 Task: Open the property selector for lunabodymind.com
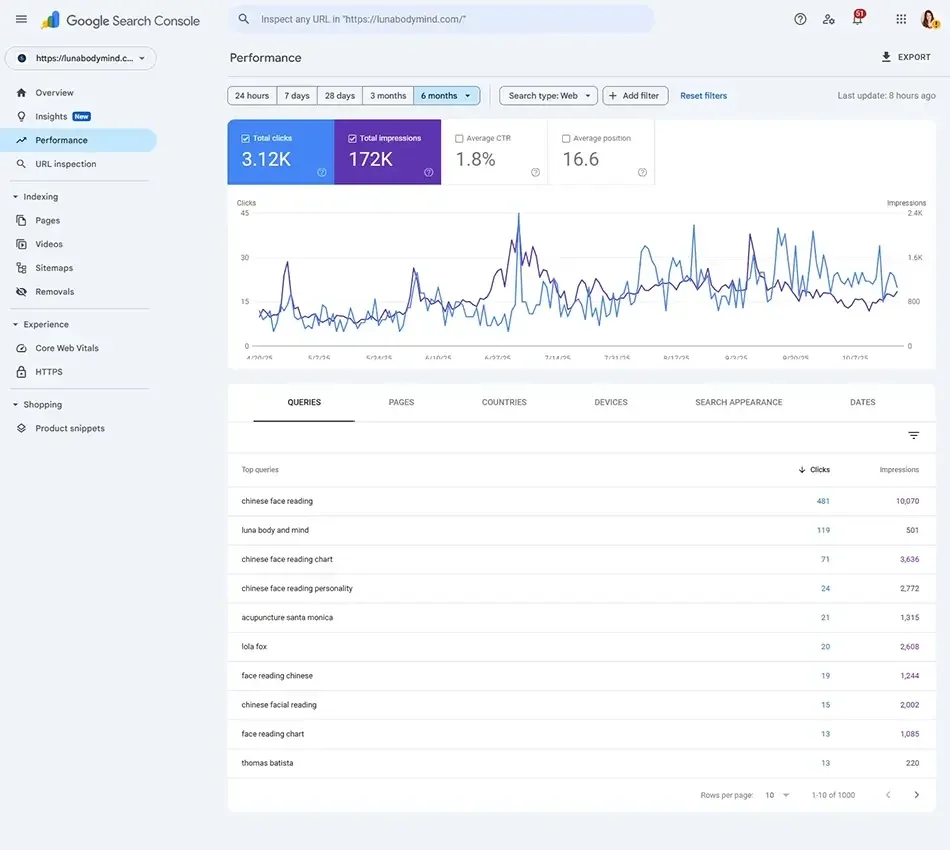80,57
